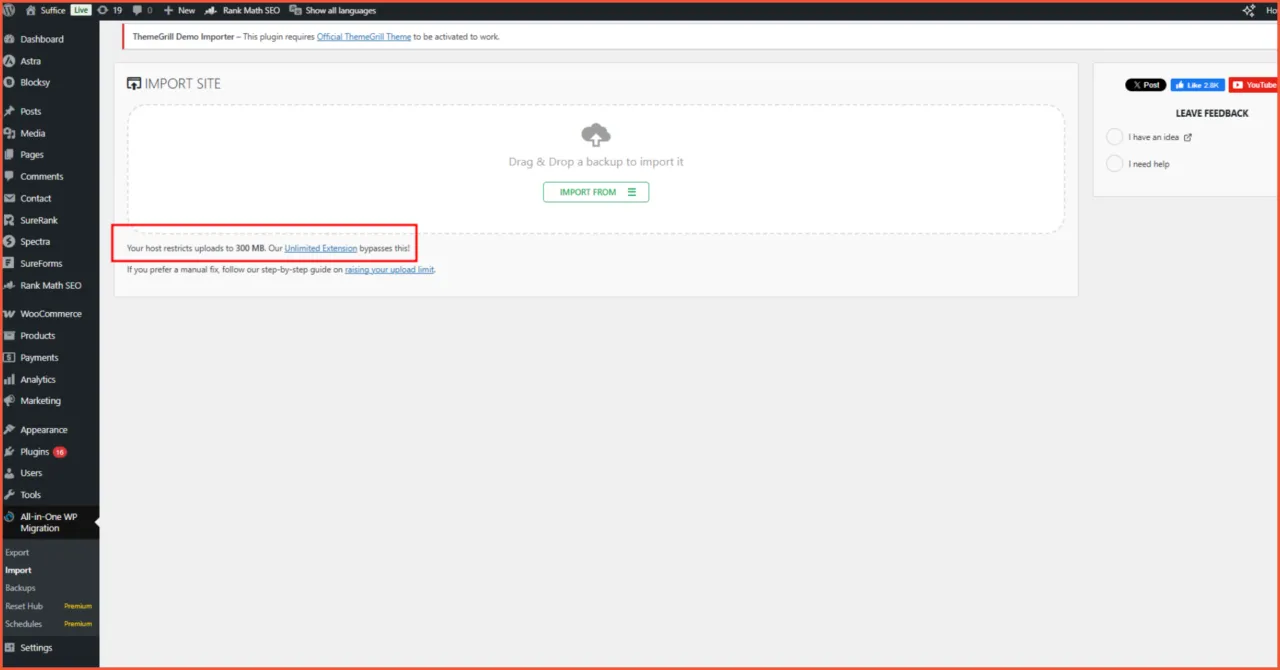Click the raising your upload limit guide
The width and height of the screenshot is (1280, 670).
389,269
